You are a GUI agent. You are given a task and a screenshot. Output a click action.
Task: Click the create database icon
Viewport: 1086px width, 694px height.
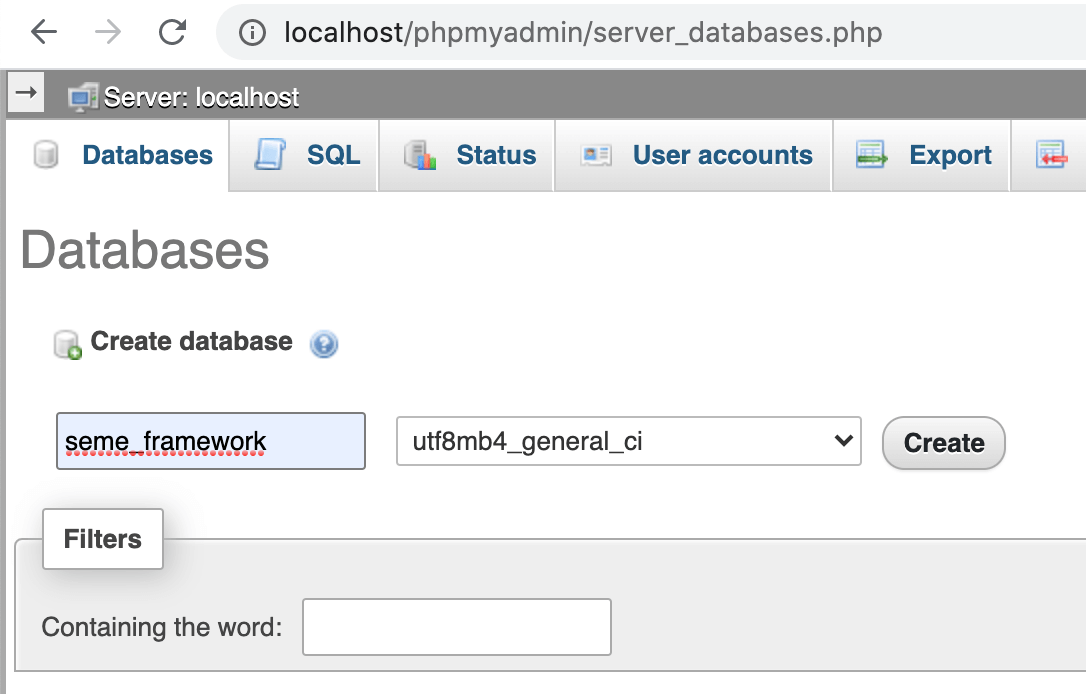point(68,344)
